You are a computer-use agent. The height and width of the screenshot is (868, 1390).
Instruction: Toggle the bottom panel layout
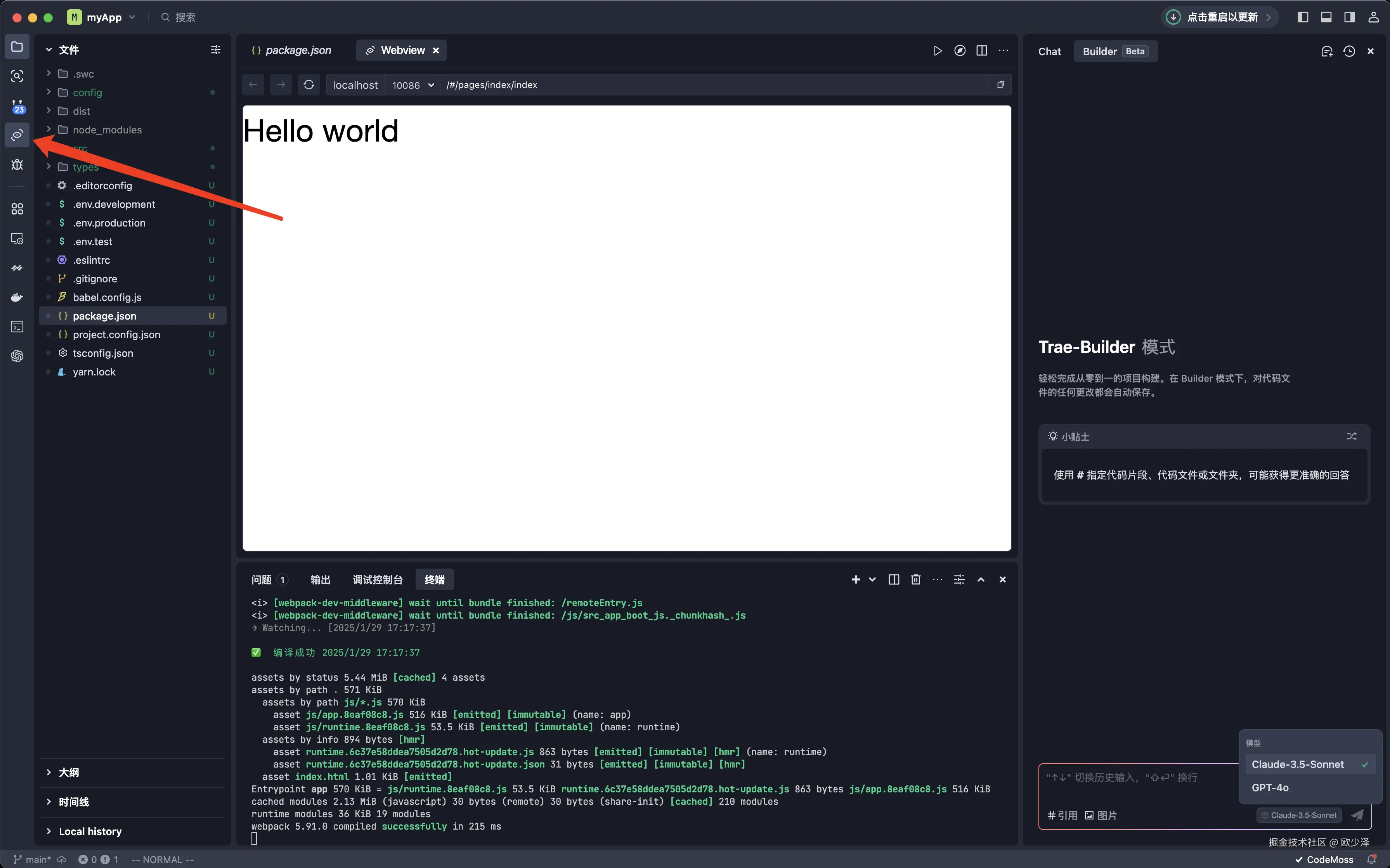pyautogui.click(x=1326, y=17)
